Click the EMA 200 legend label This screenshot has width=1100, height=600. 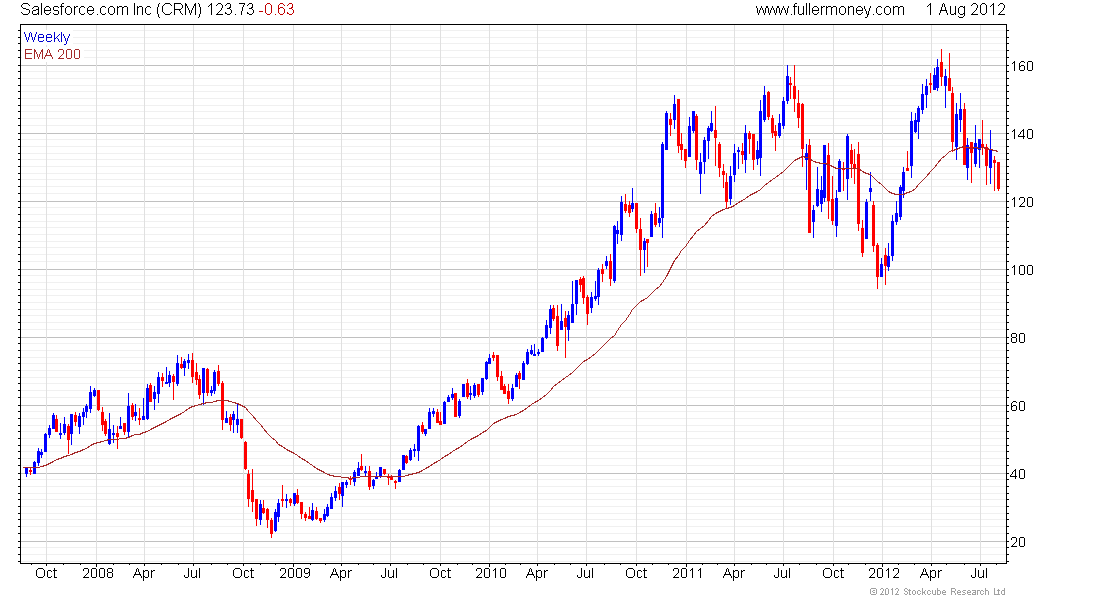pos(53,54)
